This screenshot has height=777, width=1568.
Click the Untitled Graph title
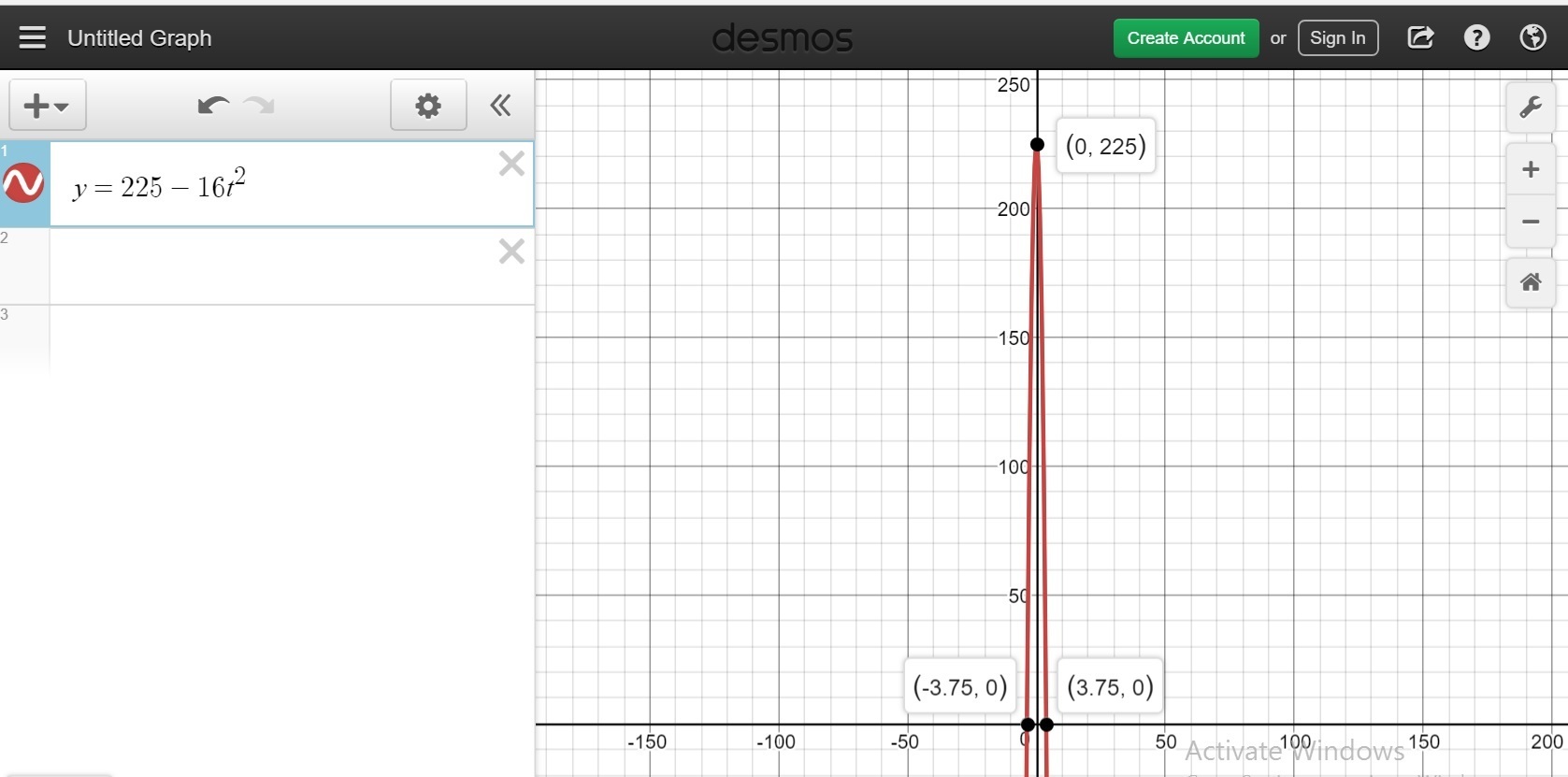139,38
